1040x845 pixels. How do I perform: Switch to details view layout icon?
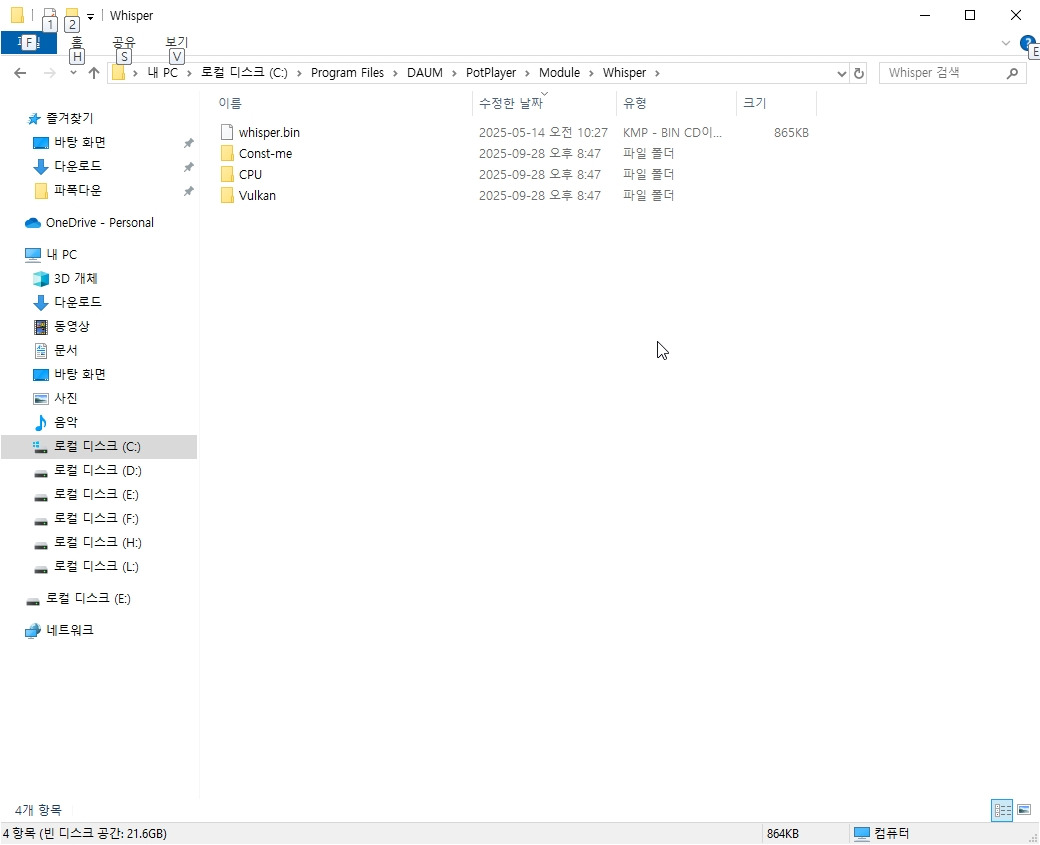tap(1002, 810)
